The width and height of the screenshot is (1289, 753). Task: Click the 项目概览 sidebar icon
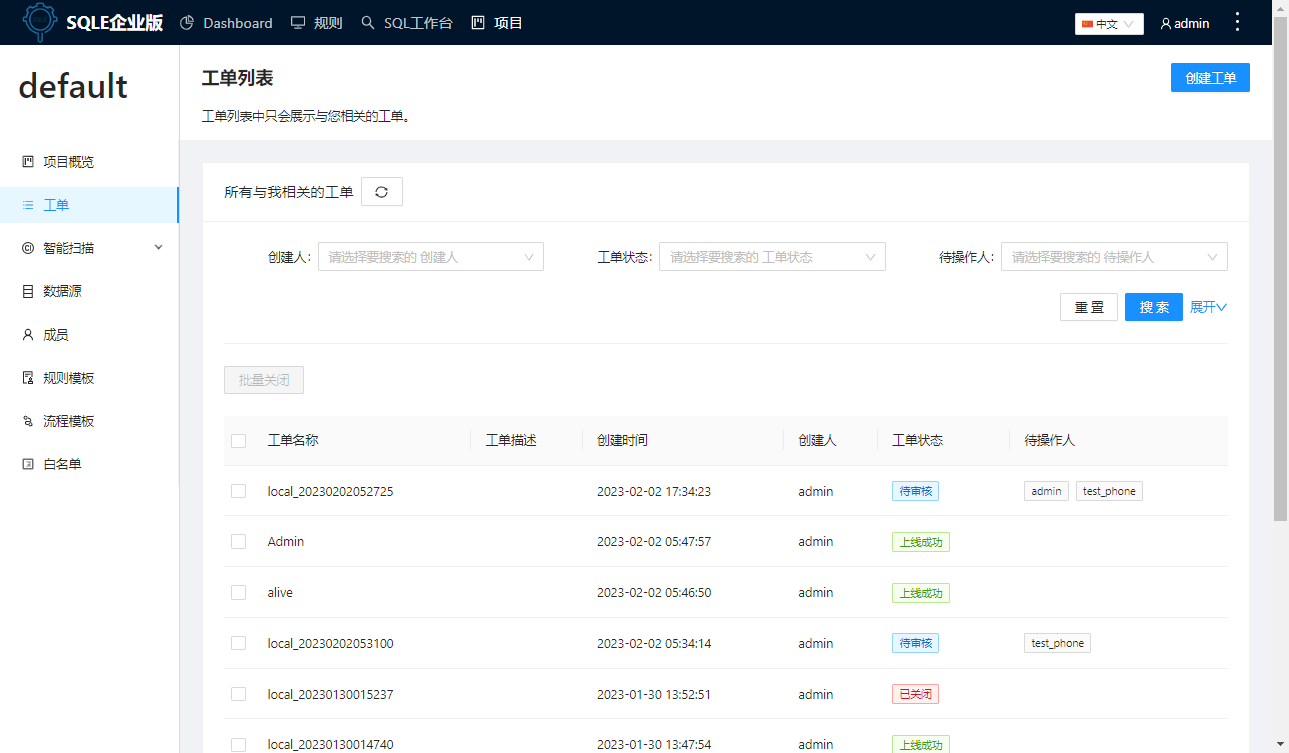pyautogui.click(x=28, y=161)
